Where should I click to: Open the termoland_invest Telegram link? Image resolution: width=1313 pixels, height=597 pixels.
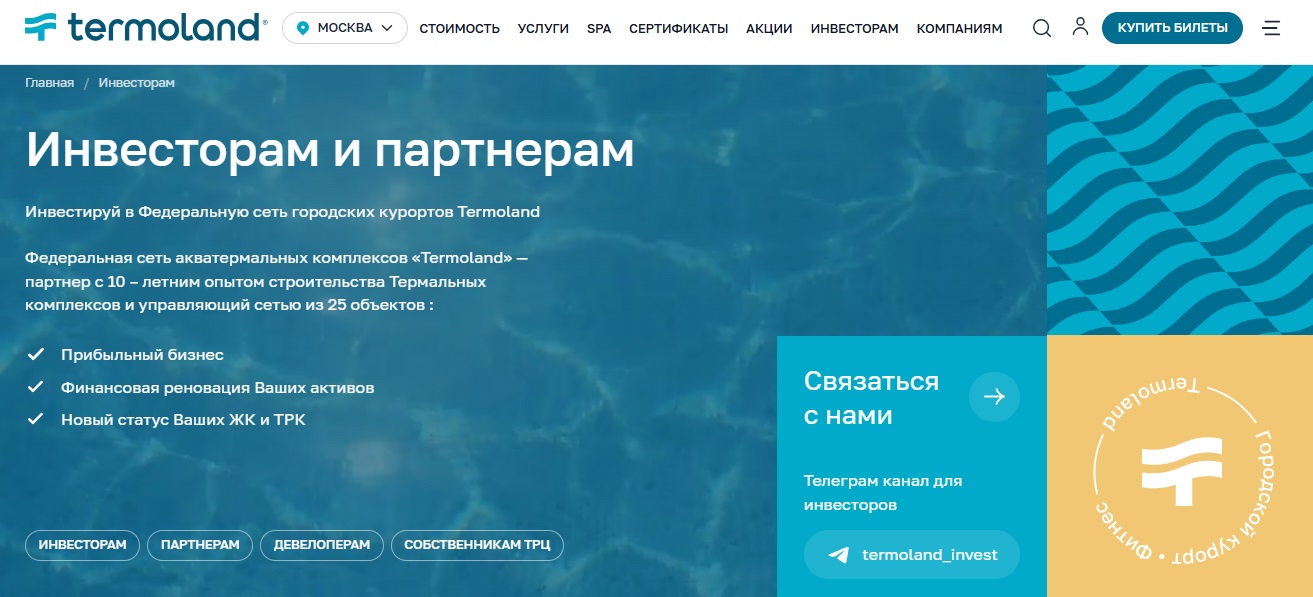pyautogui.click(x=912, y=555)
